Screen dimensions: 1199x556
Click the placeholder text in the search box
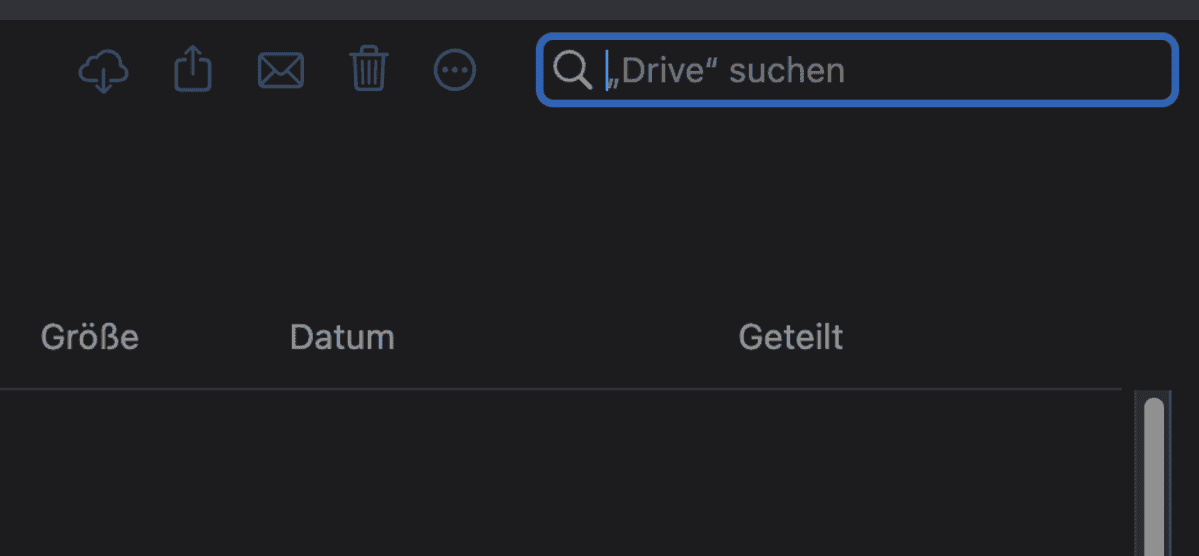(732, 70)
